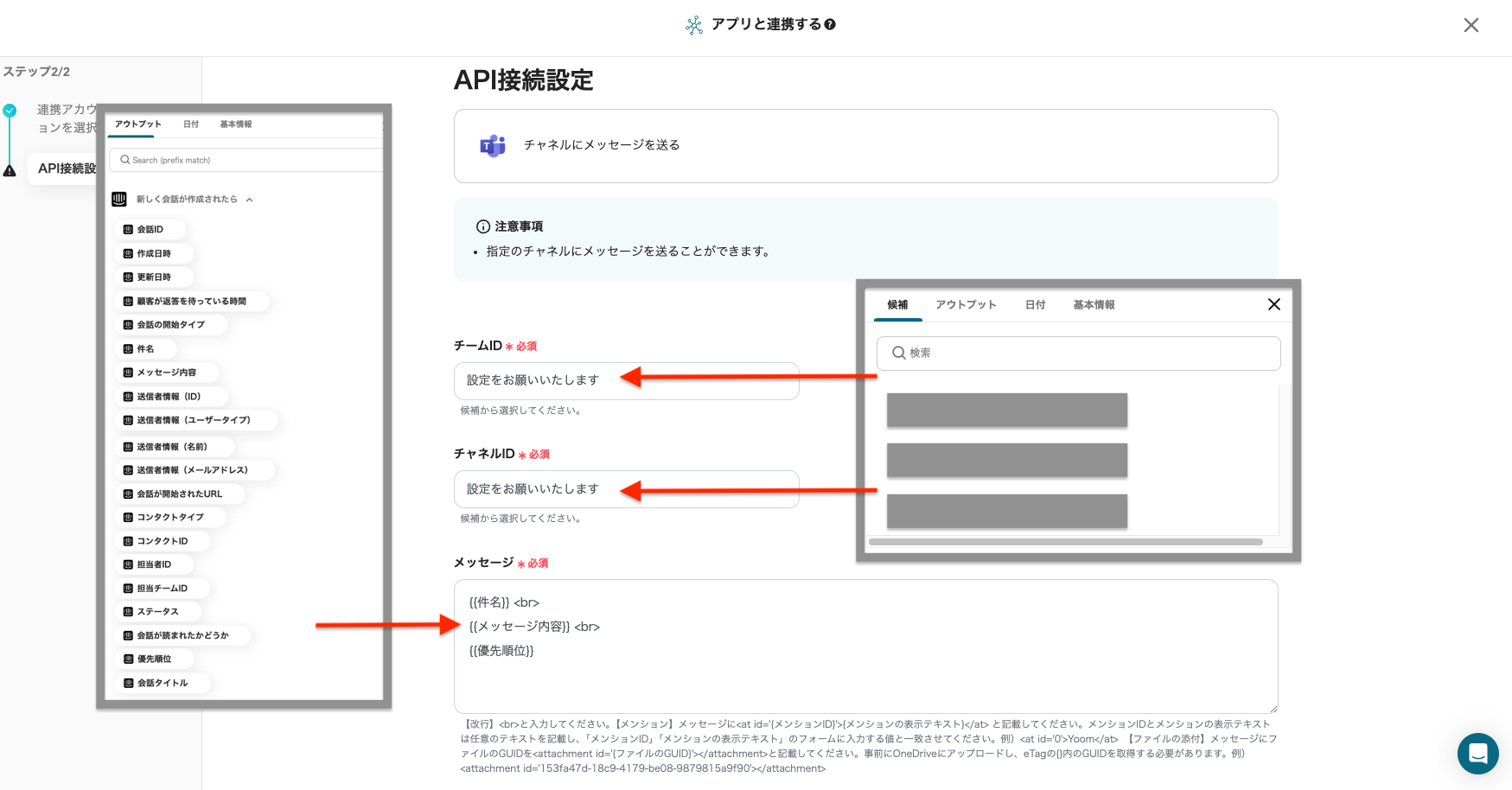Click the Intercom icon beside 新しく会話が作成されたら
Viewport: 1512px width, 790px height.
pos(119,200)
